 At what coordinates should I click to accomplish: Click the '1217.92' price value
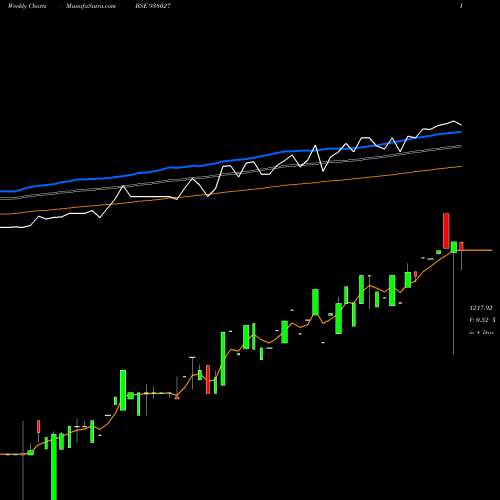pyautogui.click(x=481, y=308)
